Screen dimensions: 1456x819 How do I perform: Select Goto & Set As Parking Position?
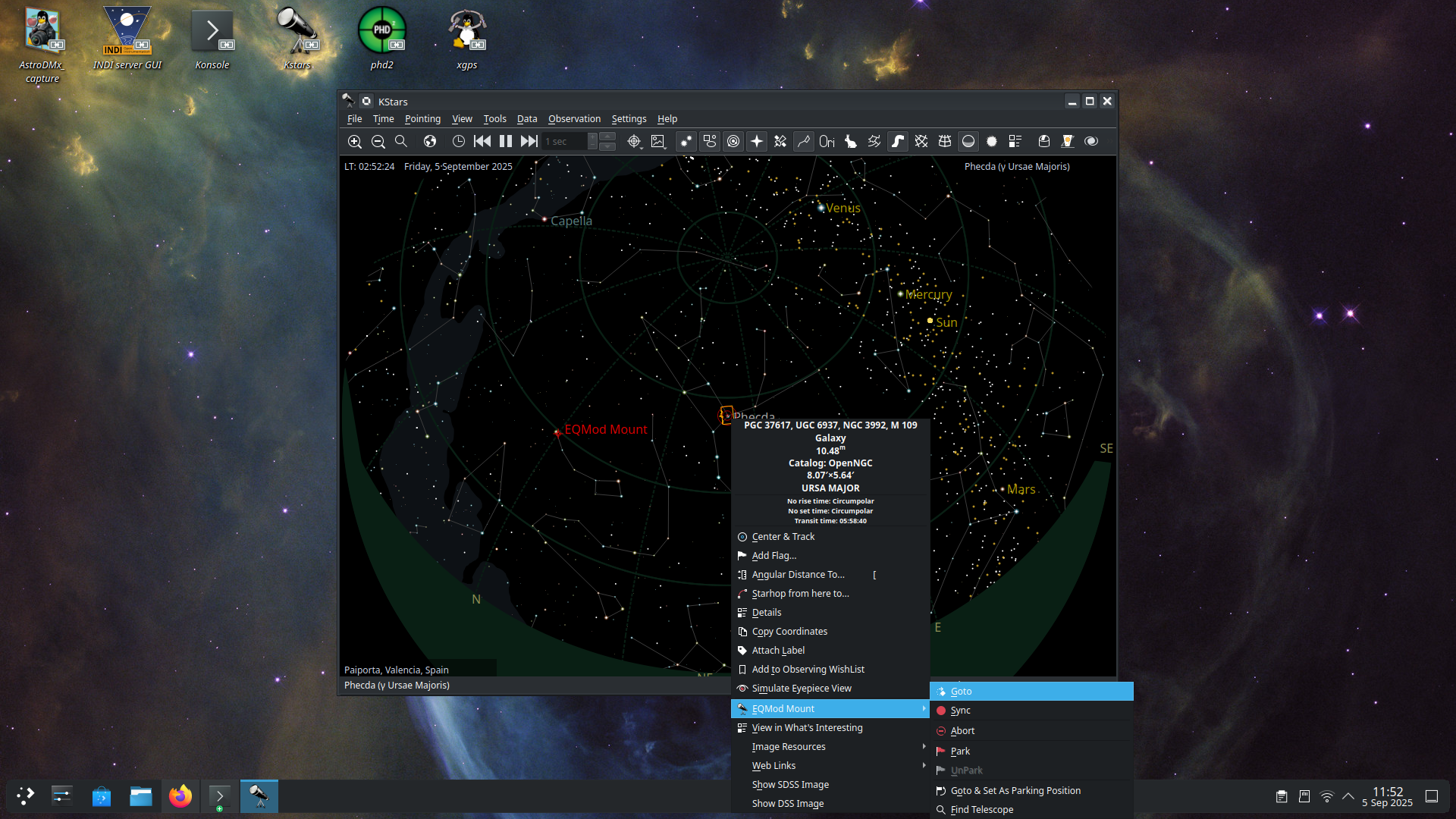[1031, 791]
